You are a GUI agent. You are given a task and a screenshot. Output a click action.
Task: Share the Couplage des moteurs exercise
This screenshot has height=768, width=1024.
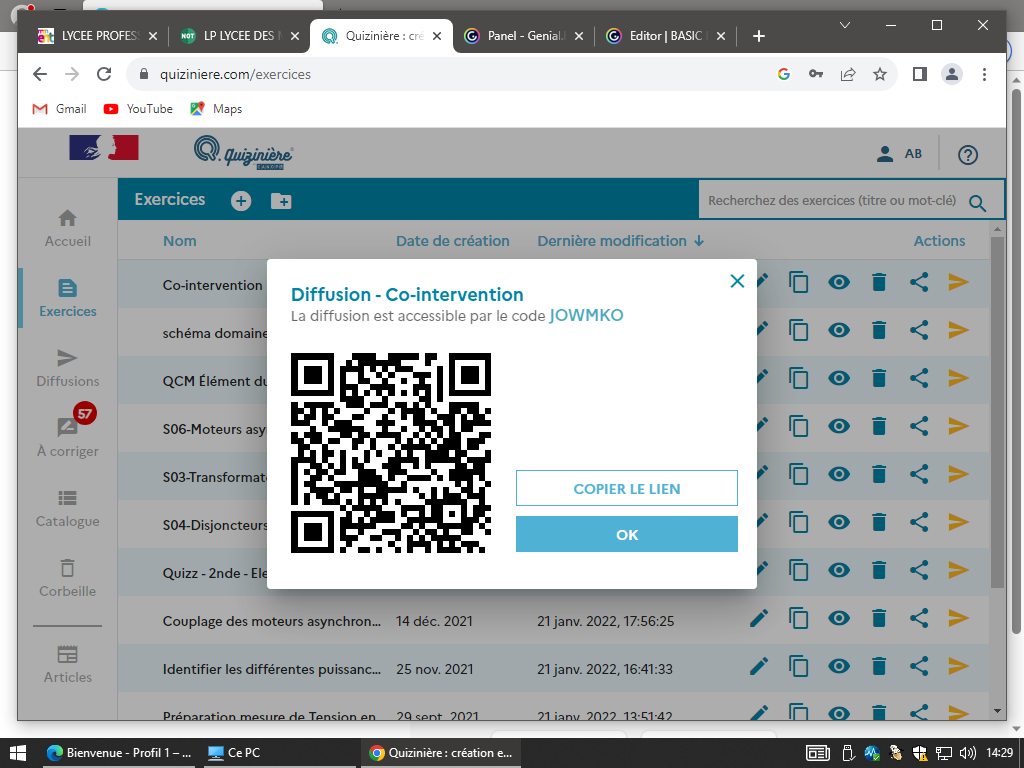click(x=919, y=618)
